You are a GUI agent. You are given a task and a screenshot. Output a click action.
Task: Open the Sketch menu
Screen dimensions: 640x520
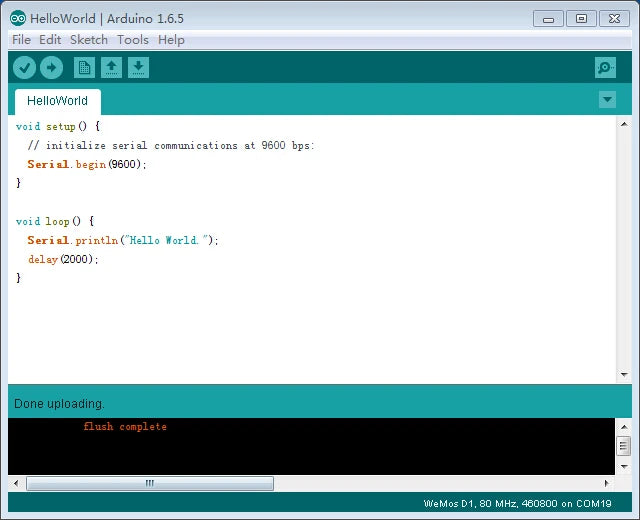click(89, 40)
